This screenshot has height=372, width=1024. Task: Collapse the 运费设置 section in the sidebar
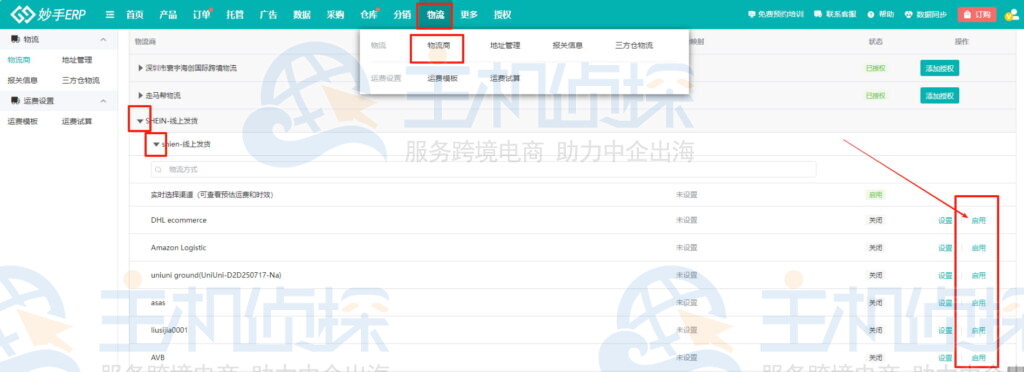coord(103,101)
